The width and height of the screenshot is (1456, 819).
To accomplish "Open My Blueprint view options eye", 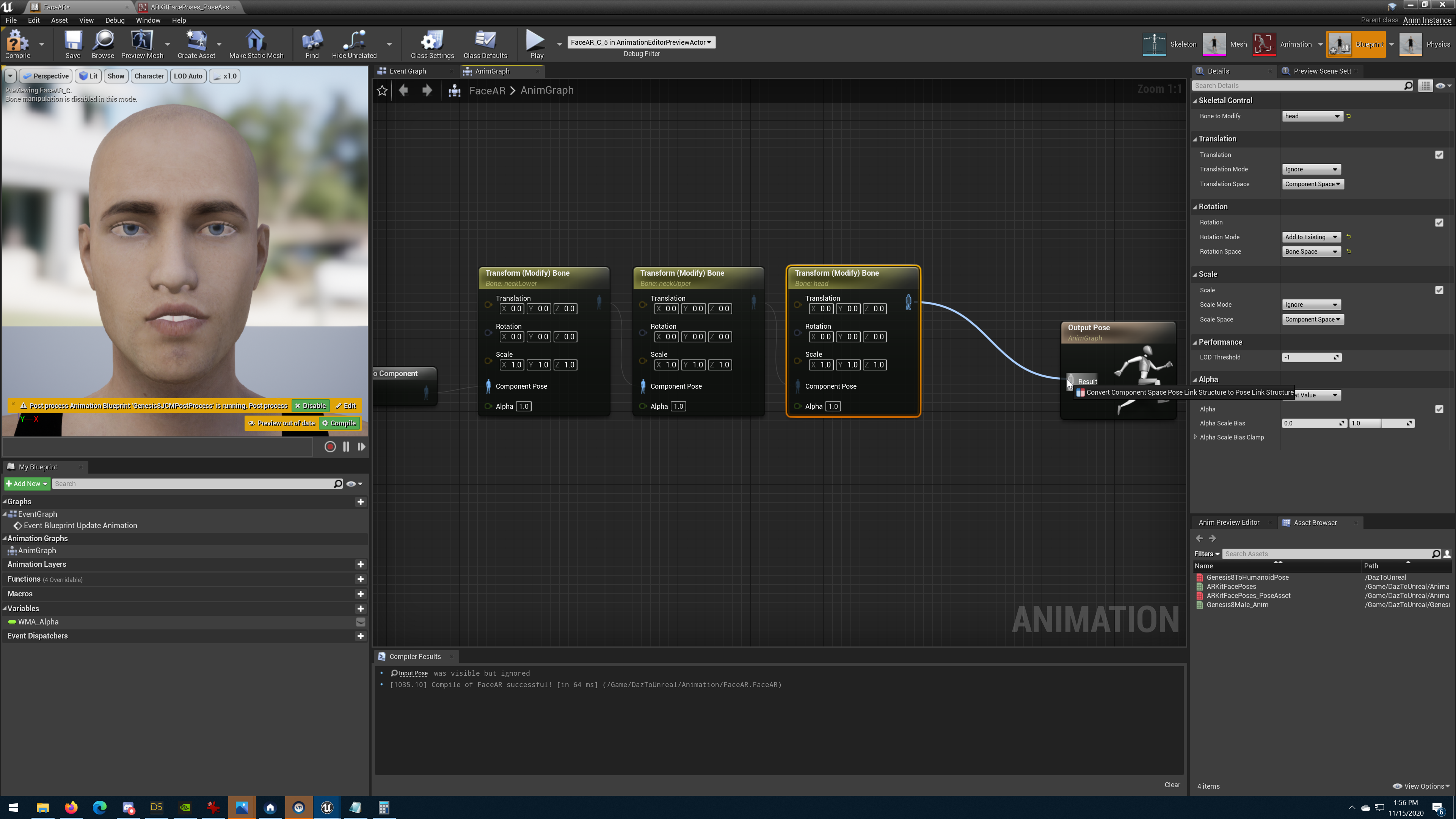I will tap(354, 484).
